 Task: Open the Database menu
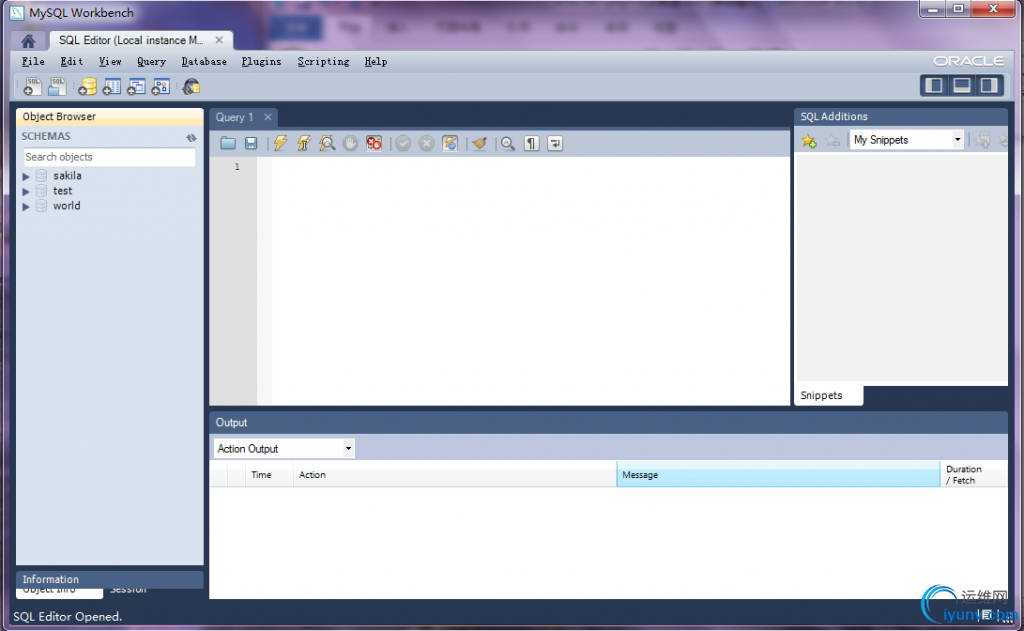tap(204, 61)
